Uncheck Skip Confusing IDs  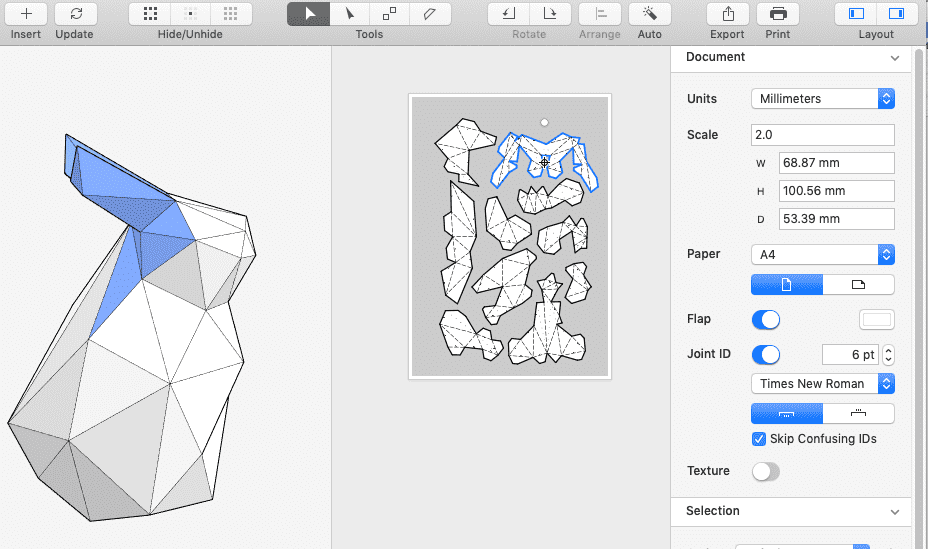(x=758, y=439)
